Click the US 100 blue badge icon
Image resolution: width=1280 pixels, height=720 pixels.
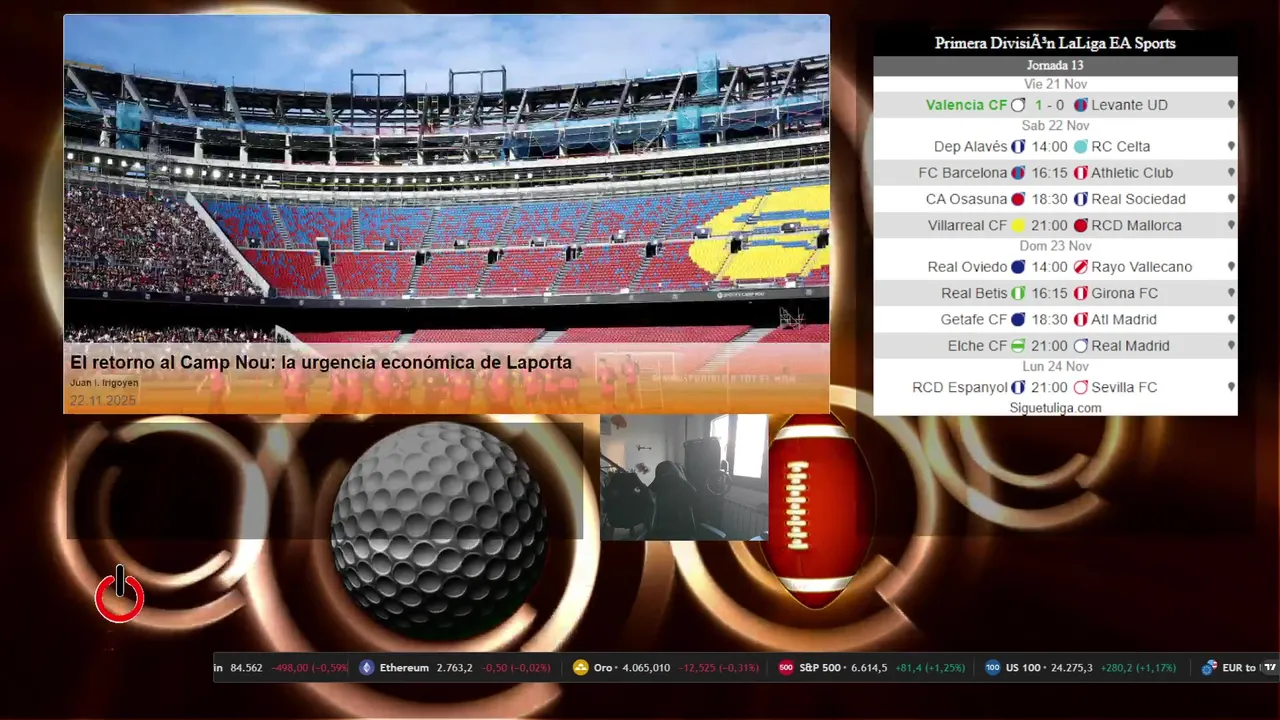[x=992, y=668]
